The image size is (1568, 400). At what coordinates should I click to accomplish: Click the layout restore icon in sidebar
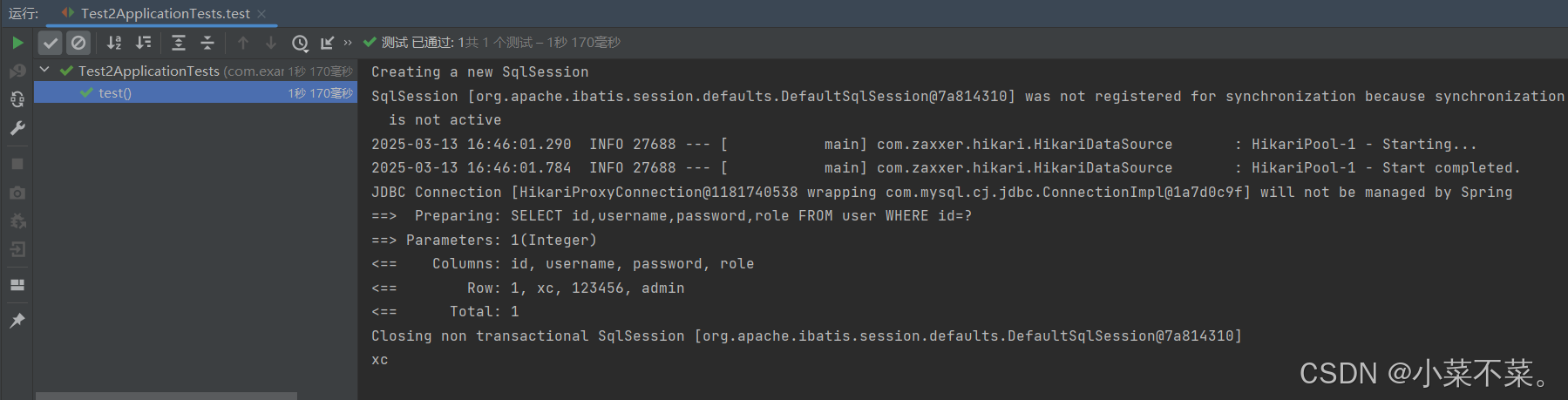(17, 285)
